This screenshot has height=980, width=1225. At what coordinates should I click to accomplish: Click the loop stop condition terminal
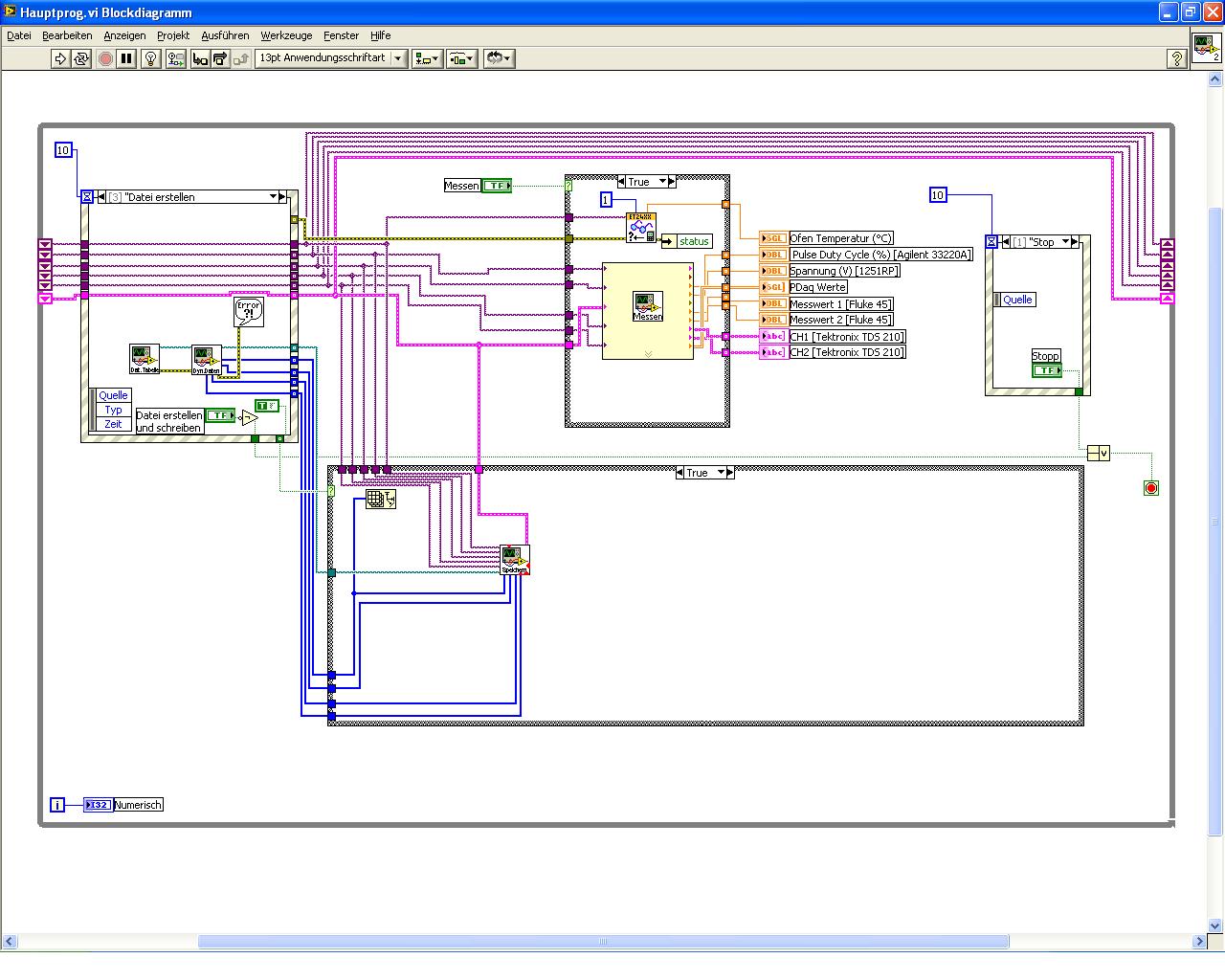(x=1150, y=488)
